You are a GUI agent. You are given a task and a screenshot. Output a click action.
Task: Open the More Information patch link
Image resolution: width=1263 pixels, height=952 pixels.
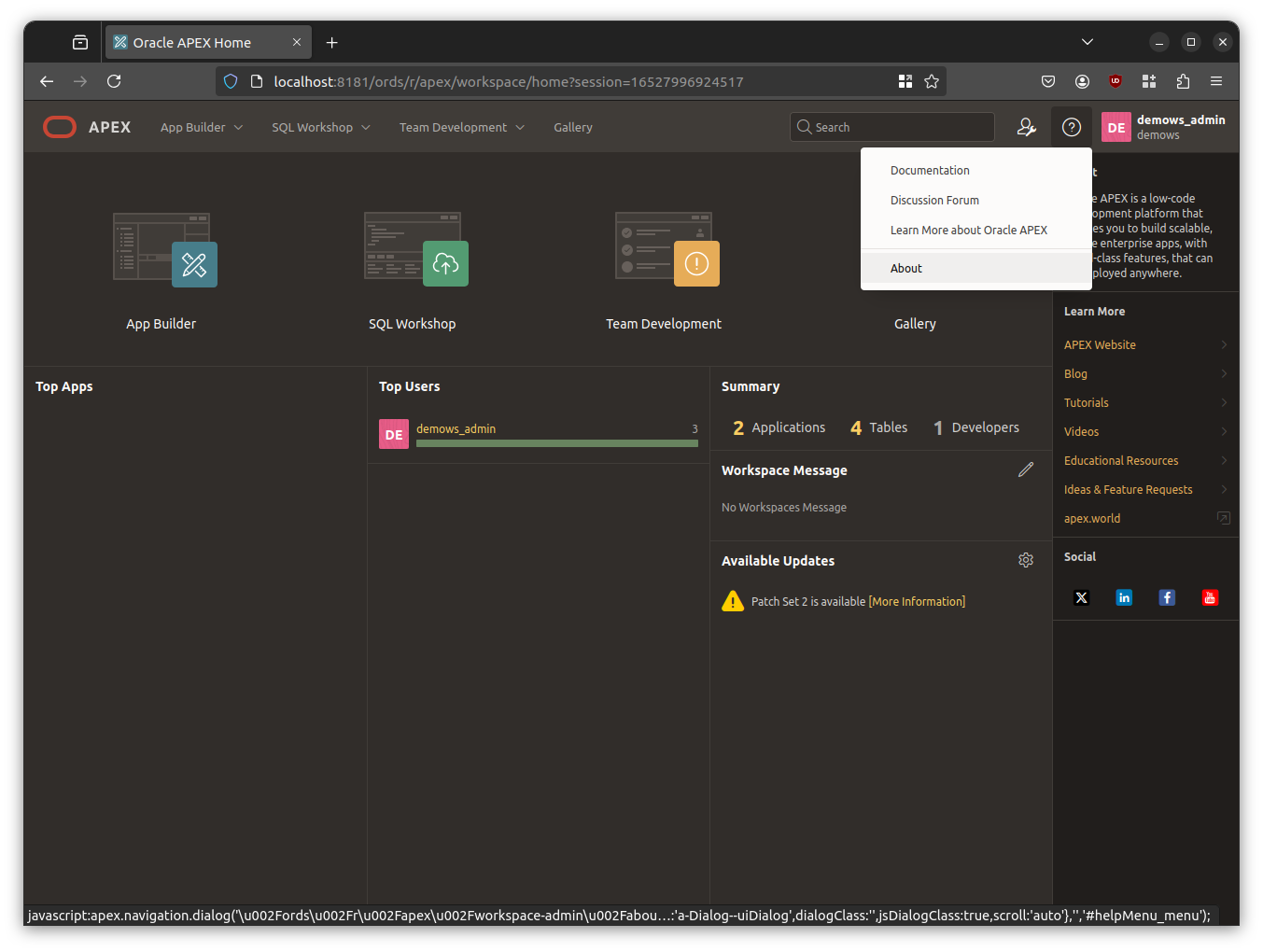point(917,601)
